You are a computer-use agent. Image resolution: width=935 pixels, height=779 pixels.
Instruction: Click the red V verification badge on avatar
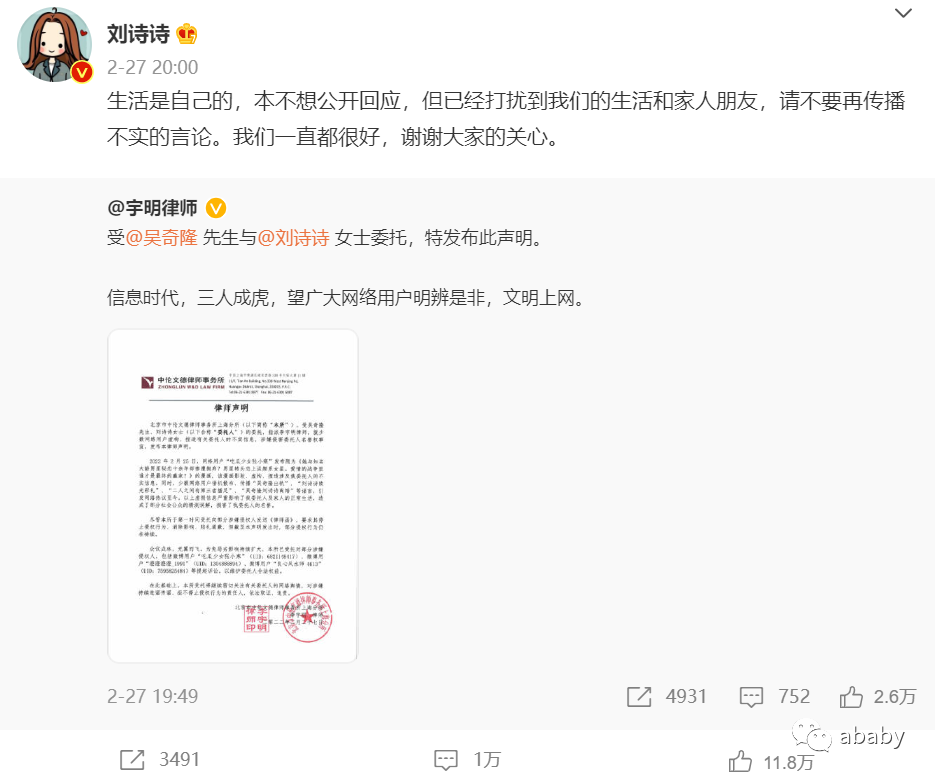coord(82,72)
